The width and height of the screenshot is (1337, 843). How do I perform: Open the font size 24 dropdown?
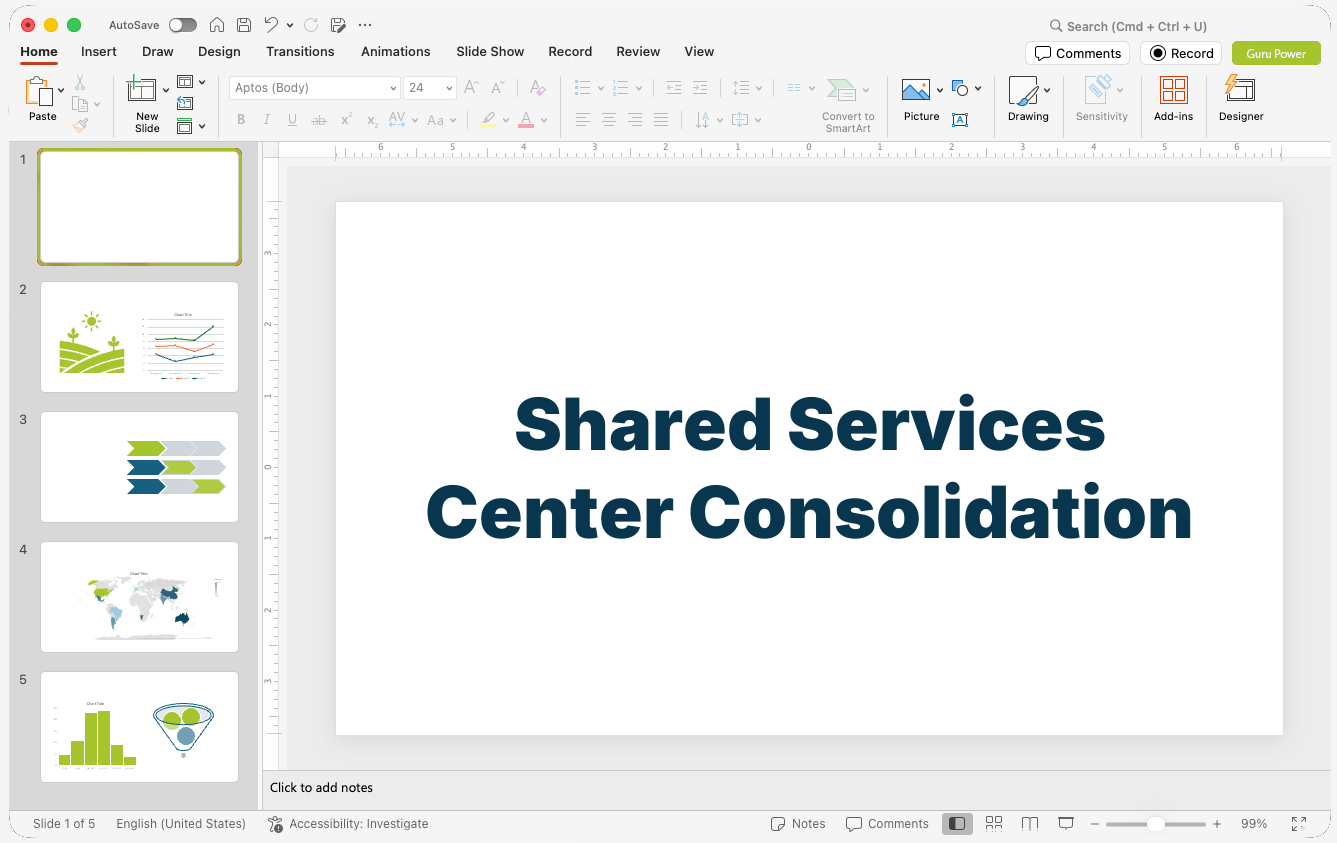(450, 88)
